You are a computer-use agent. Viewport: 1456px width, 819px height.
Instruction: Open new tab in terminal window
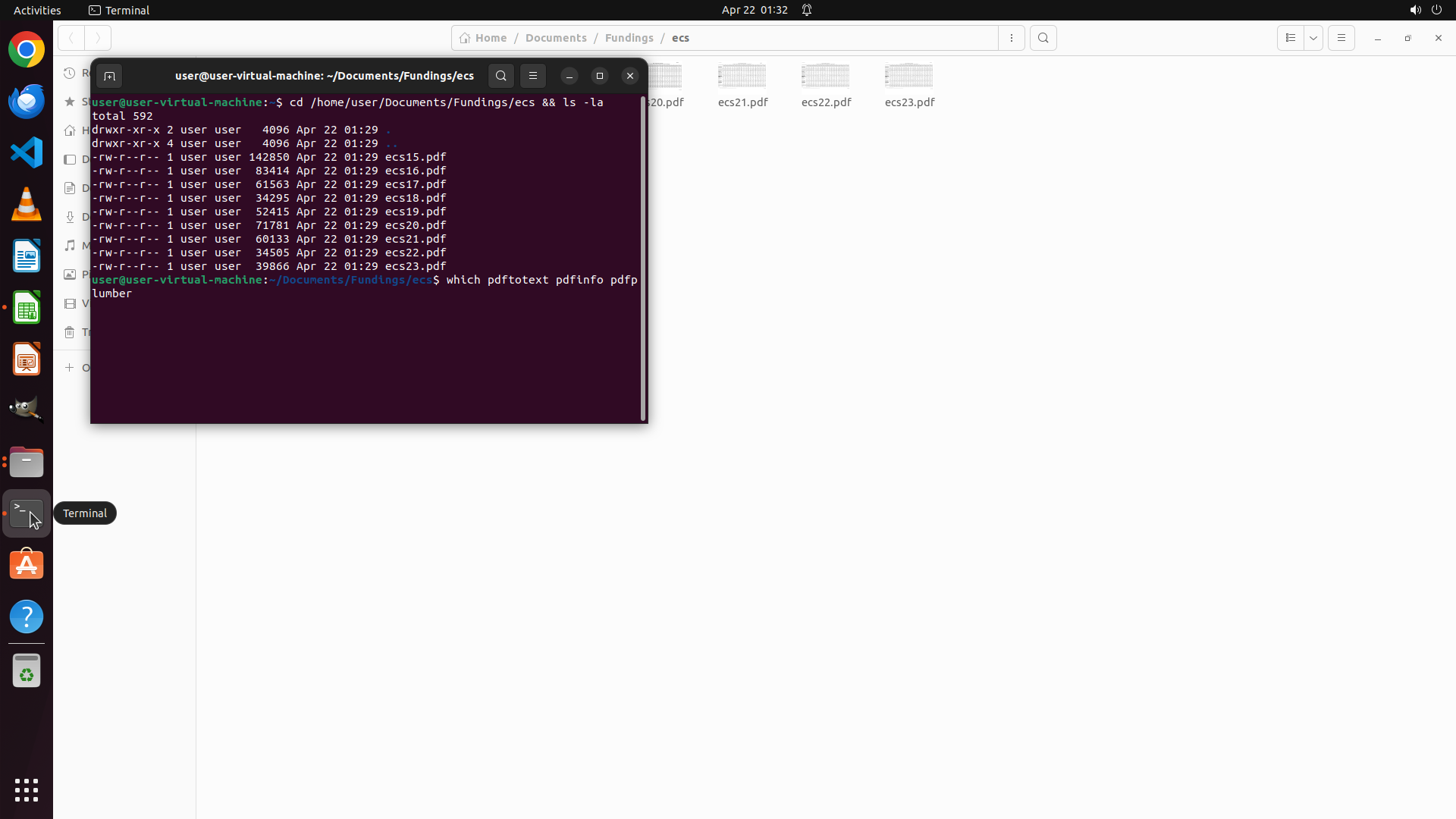pyautogui.click(x=109, y=76)
